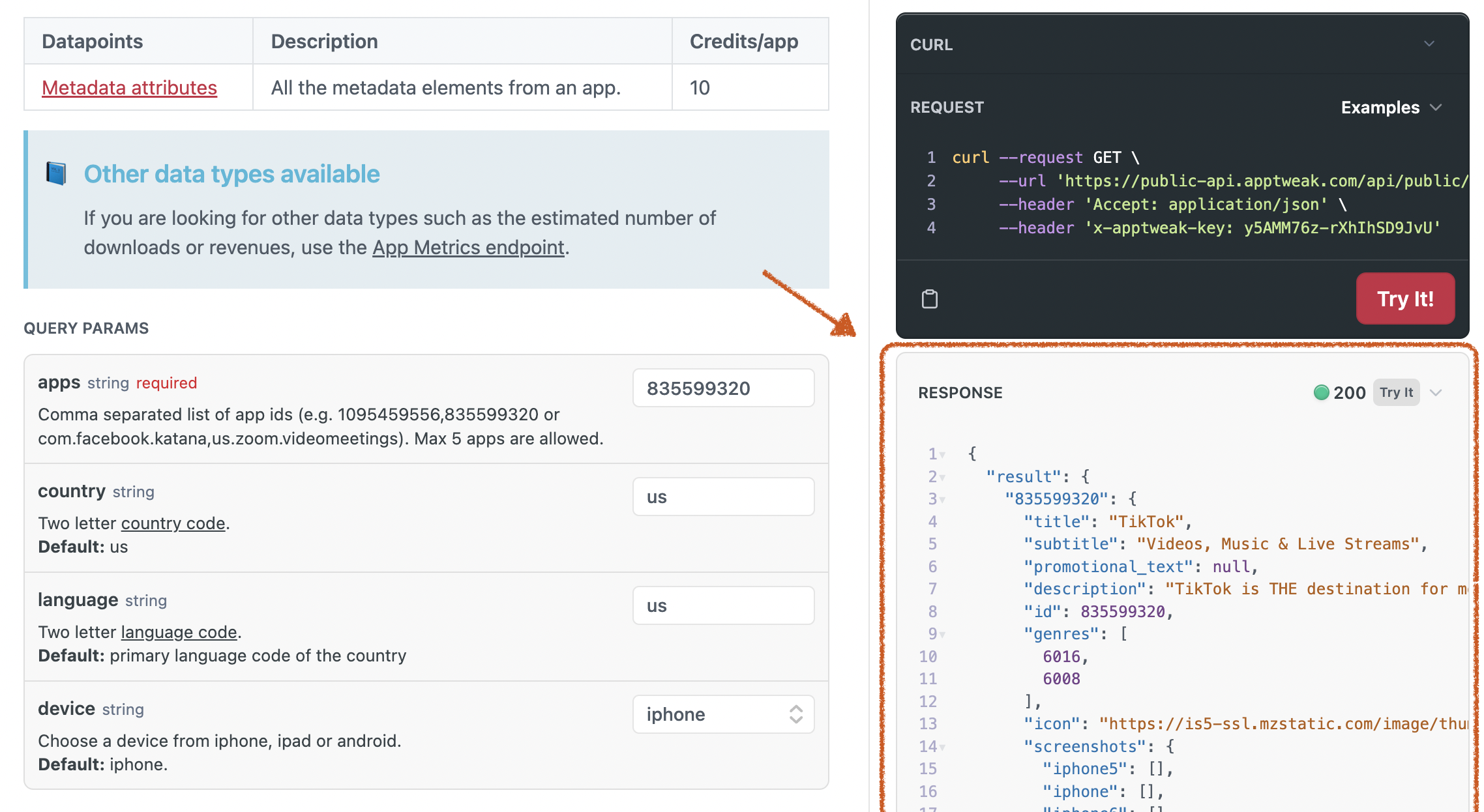Image resolution: width=1484 pixels, height=812 pixels.
Task: Click the gray Try It response badge
Action: tap(1396, 392)
